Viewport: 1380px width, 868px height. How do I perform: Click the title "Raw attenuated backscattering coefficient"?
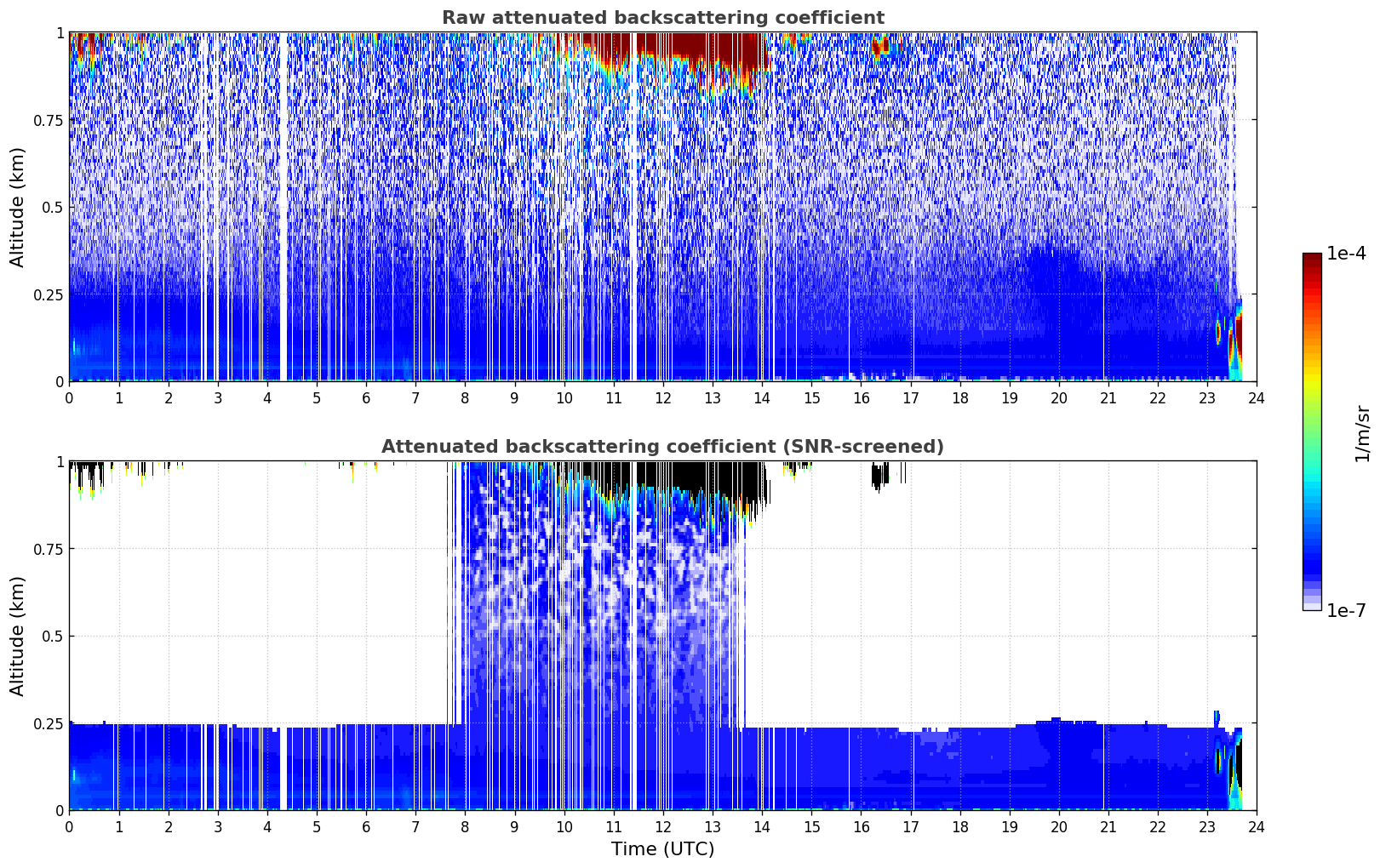pyautogui.click(x=662, y=18)
